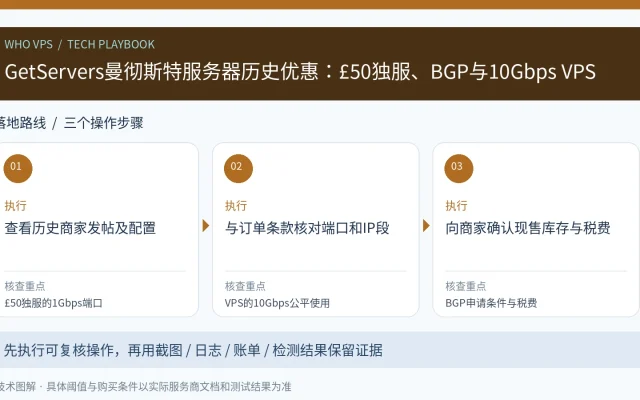Click the arrow between steps 02 and 03
This screenshot has height=400, width=640.
426,226
